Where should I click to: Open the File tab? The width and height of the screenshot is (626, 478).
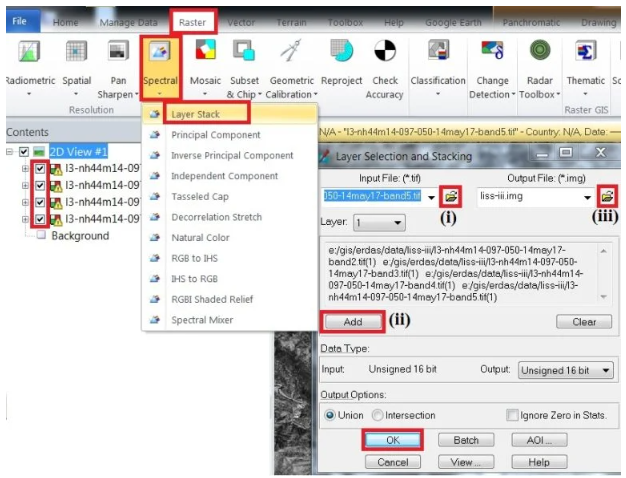tap(20, 21)
